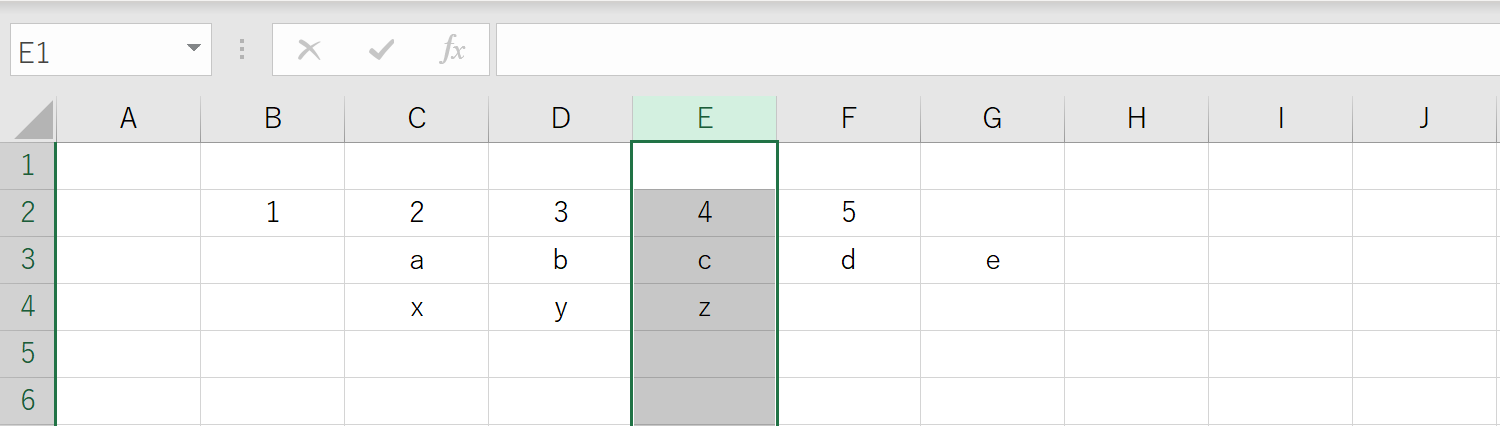Click cell G3 containing e

point(993,260)
